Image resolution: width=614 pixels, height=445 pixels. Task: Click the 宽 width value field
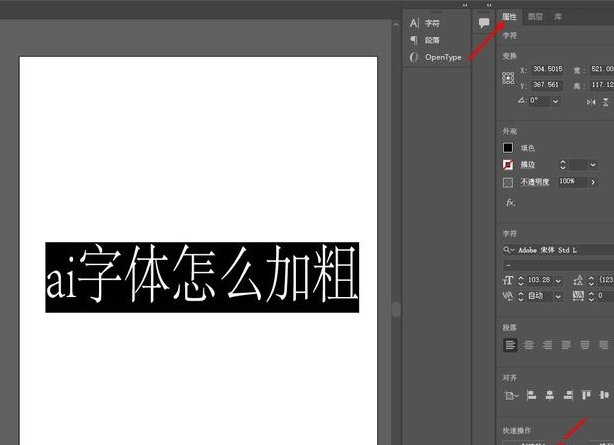(602, 69)
